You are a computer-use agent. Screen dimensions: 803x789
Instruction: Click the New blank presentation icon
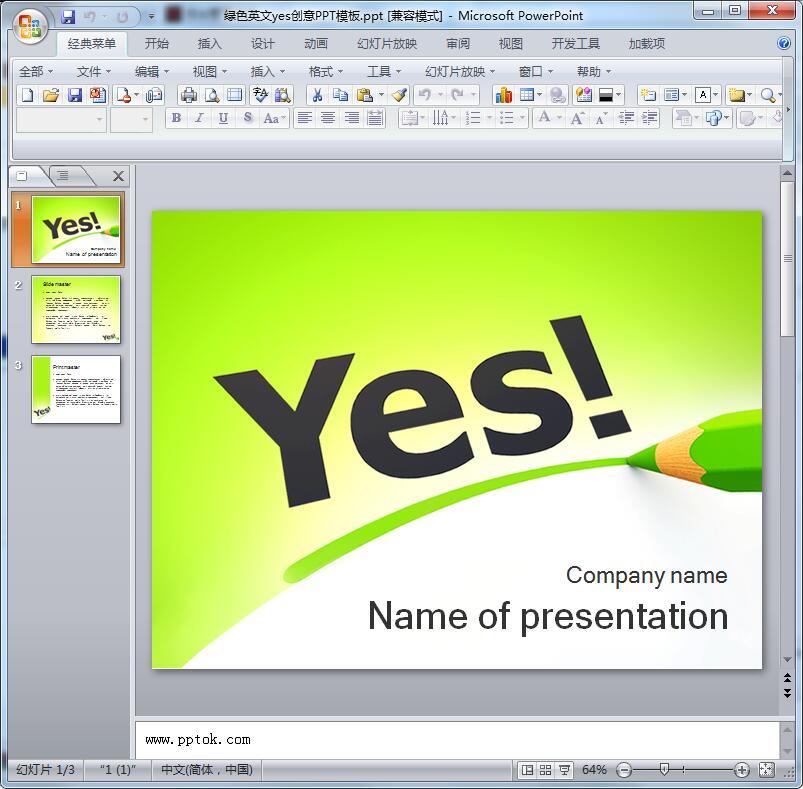(x=28, y=95)
